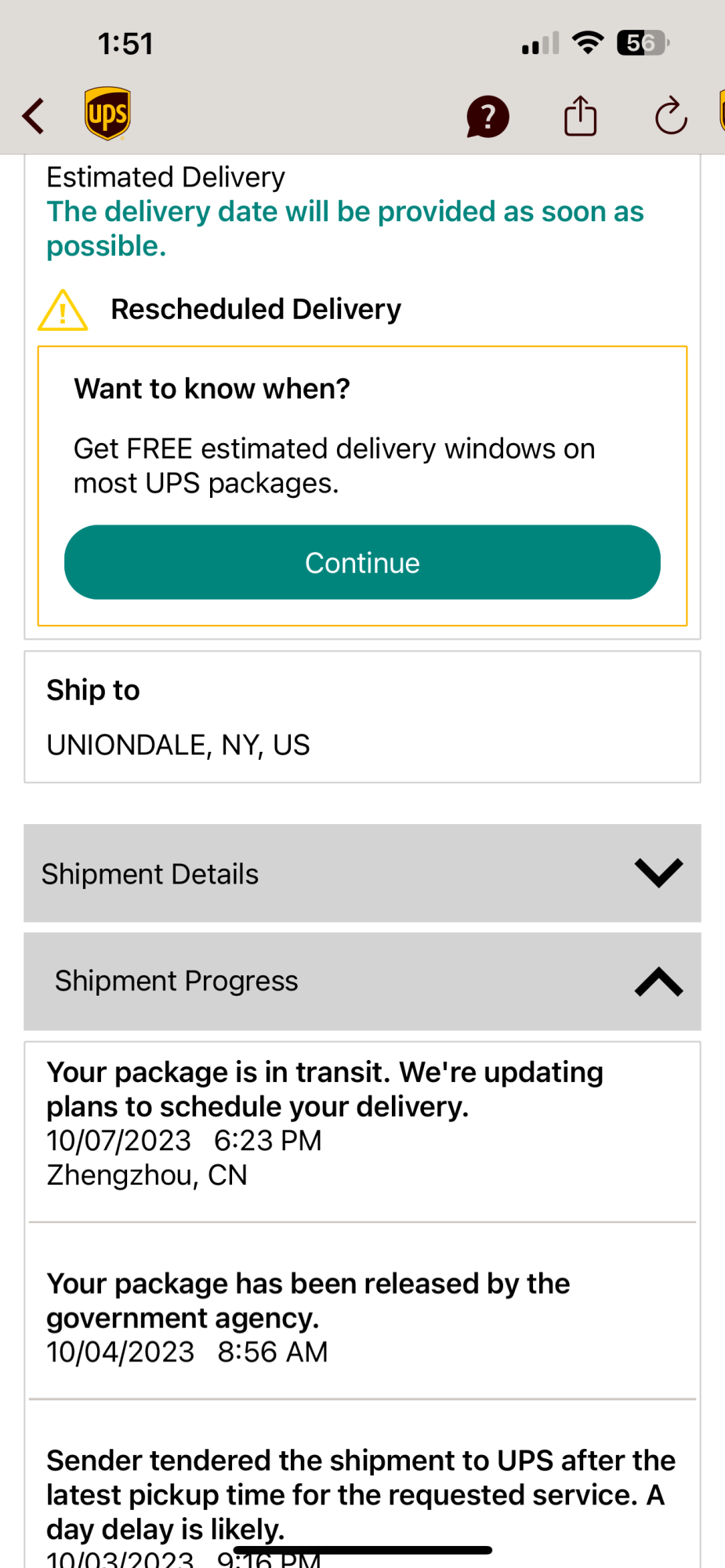The height and width of the screenshot is (1568, 725).
Task: Tap the Shipment Progress up chevron
Action: coord(658,982)
